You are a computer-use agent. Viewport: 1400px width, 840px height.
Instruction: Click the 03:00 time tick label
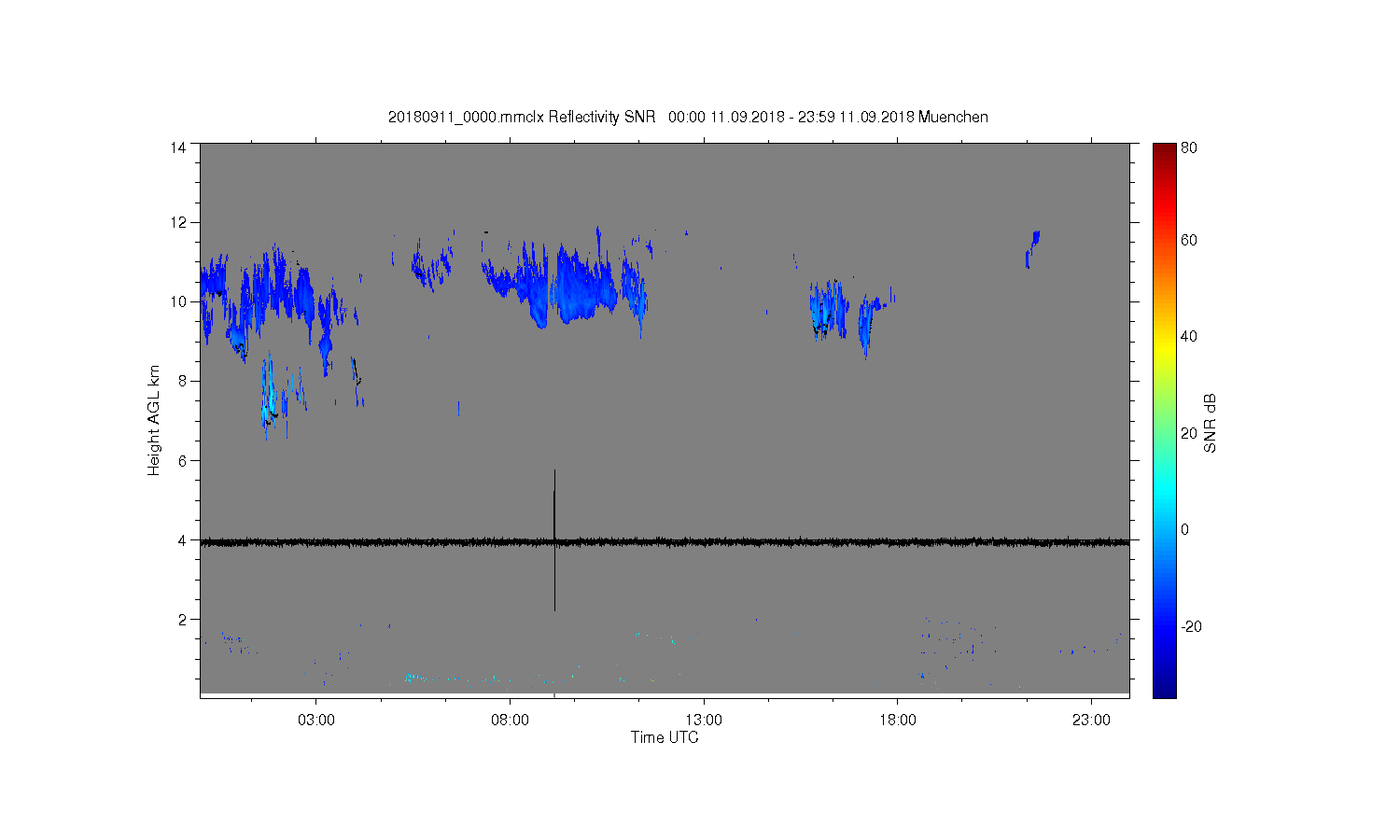click(x=316, y=721)
